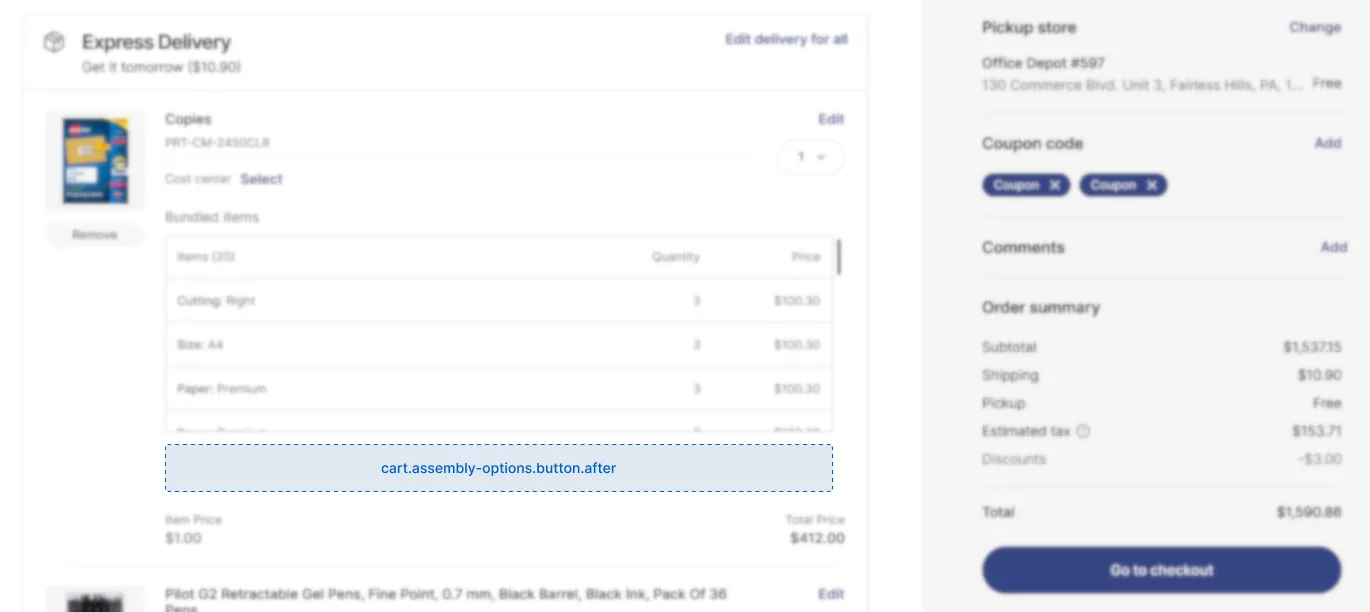Click the Pilot G2 Retractable Gel Pens title
Screen dimensions: 1370x612
(x=446, y=600)
